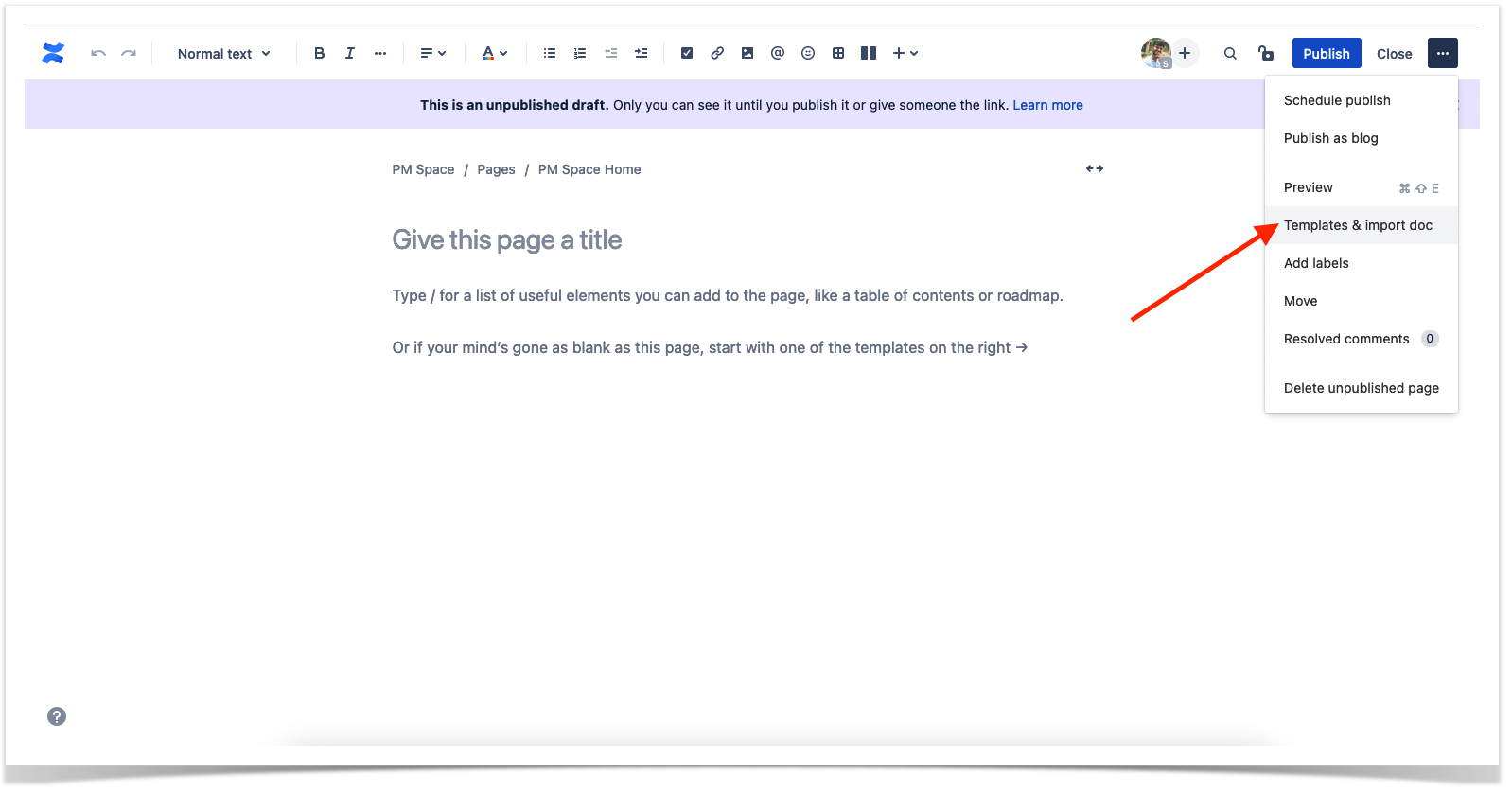
Task: Toggle italic formatting
Action: (350, 53)
